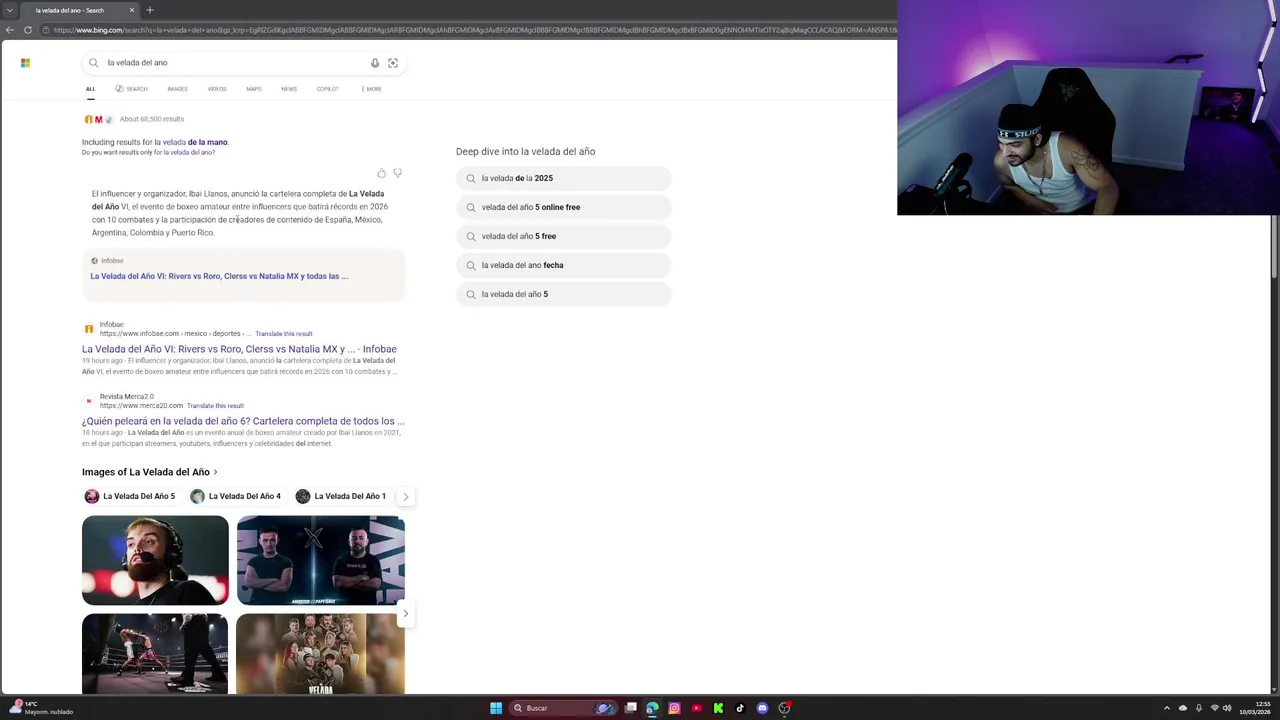Click the tray microphone icon
The width and height of the screenshot is (1280, 720).
tap(1199, 708)
